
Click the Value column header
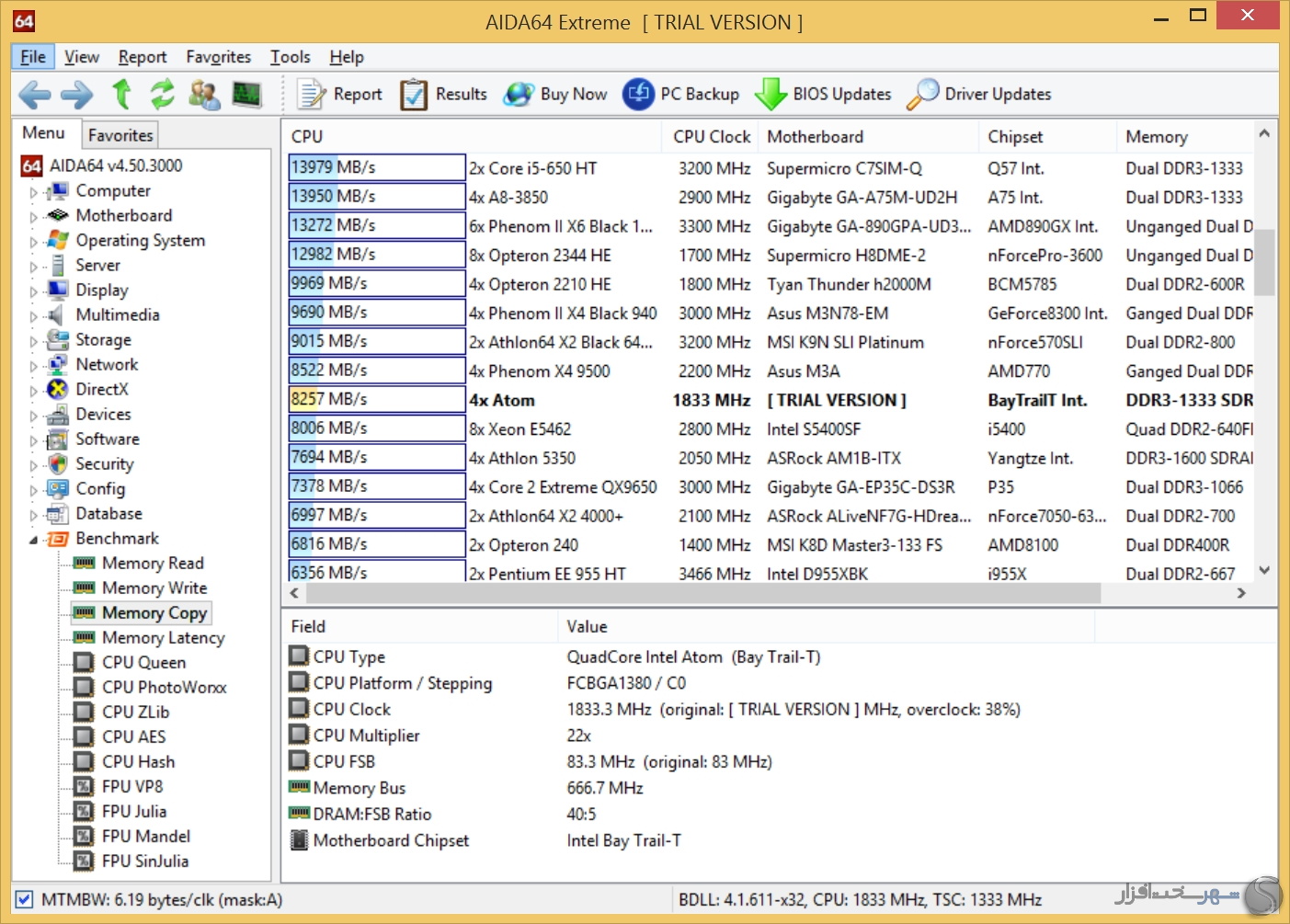826,626
